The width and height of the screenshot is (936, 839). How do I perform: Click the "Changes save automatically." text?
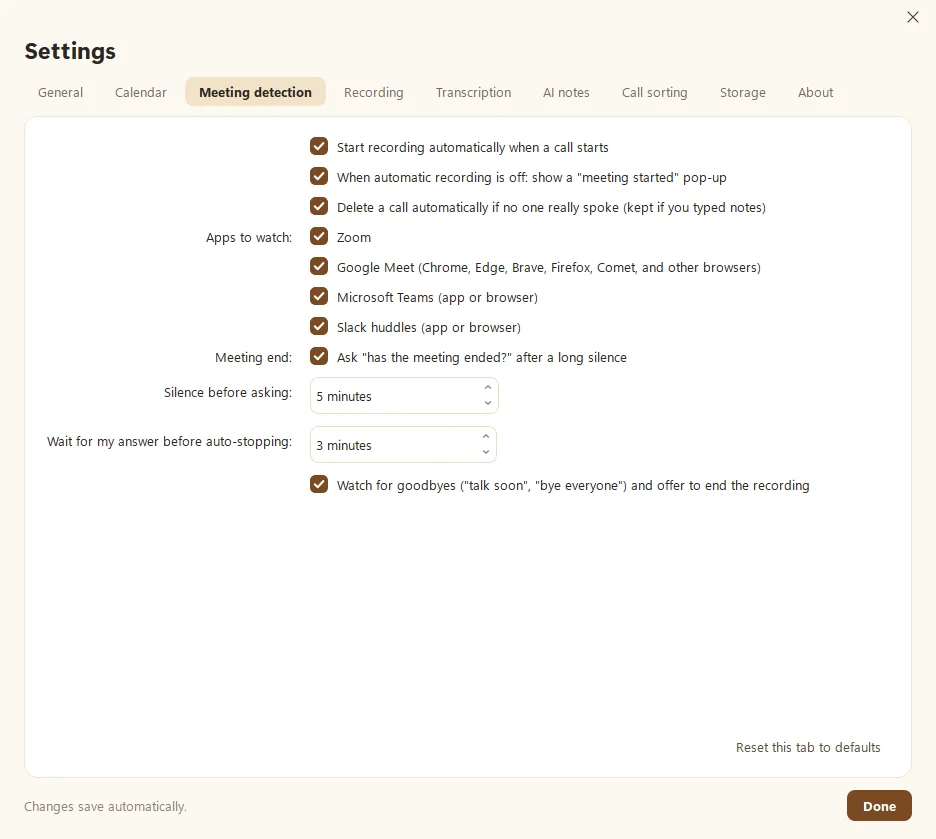(x=105, y=807)
